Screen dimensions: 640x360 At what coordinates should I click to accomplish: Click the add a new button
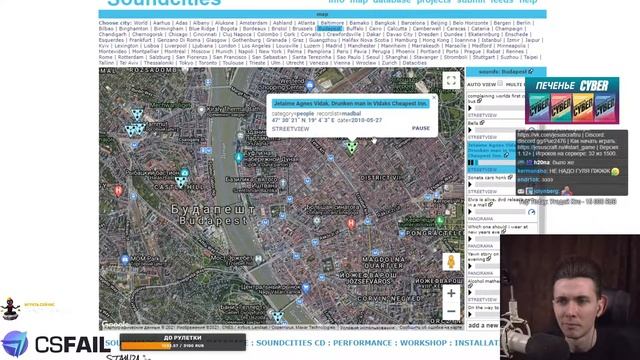483,325
